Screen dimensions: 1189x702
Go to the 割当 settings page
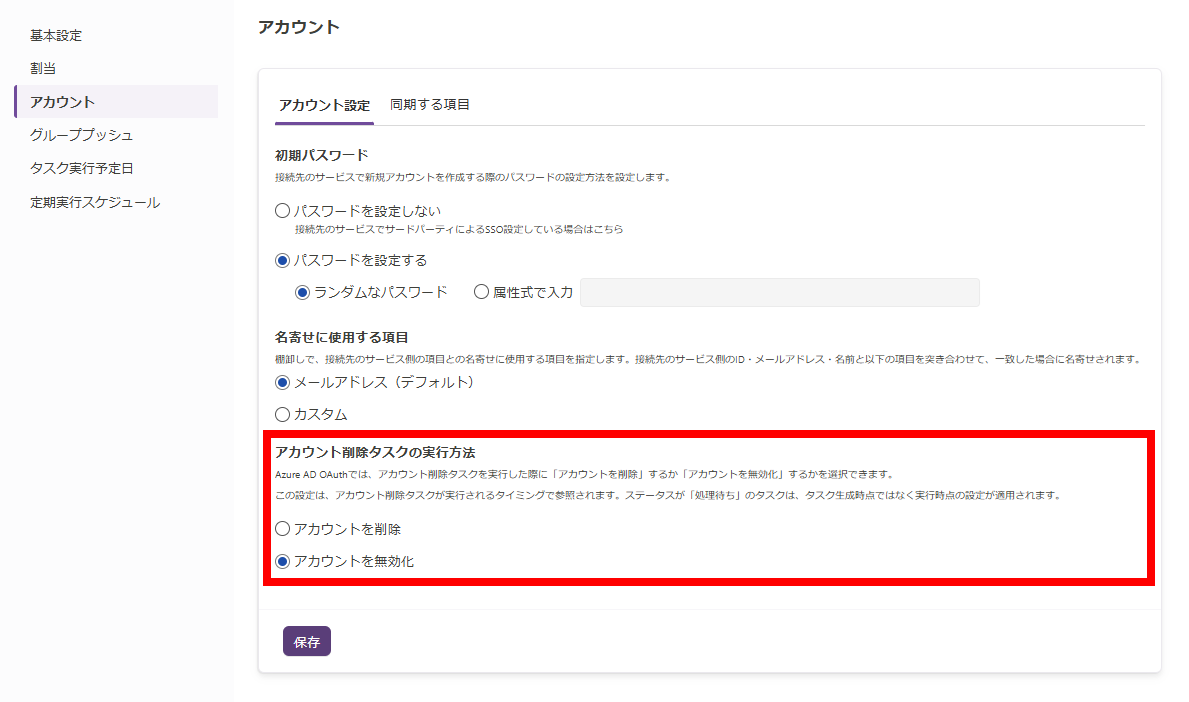[43, 69]
